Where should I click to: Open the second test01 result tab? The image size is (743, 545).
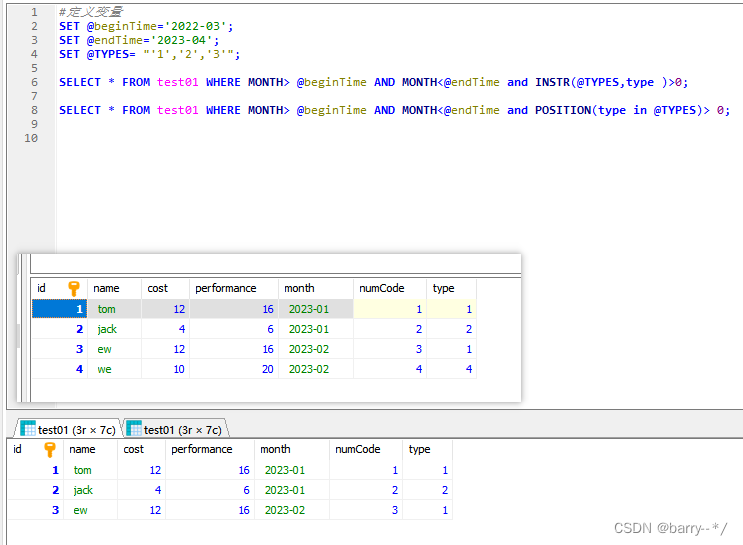[175, 429]
